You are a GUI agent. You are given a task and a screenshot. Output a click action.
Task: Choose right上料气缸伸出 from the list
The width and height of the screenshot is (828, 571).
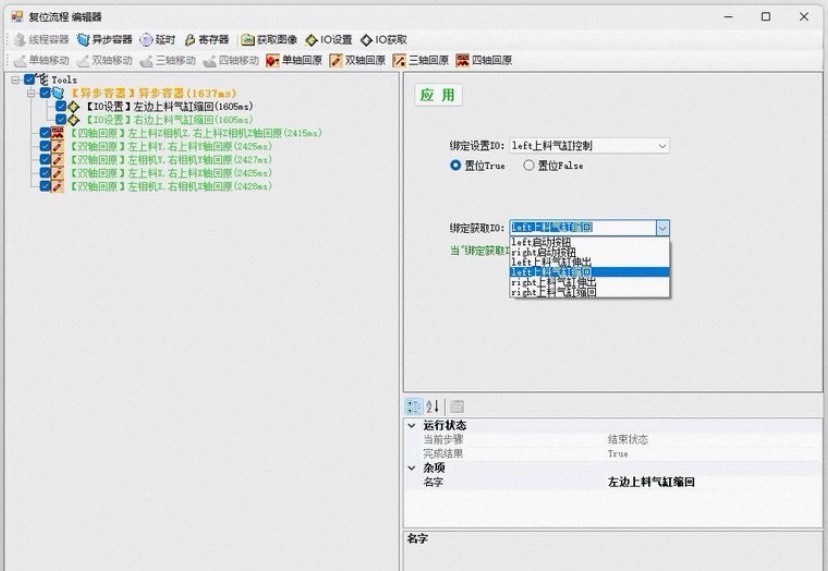click(x=589, y=282)
